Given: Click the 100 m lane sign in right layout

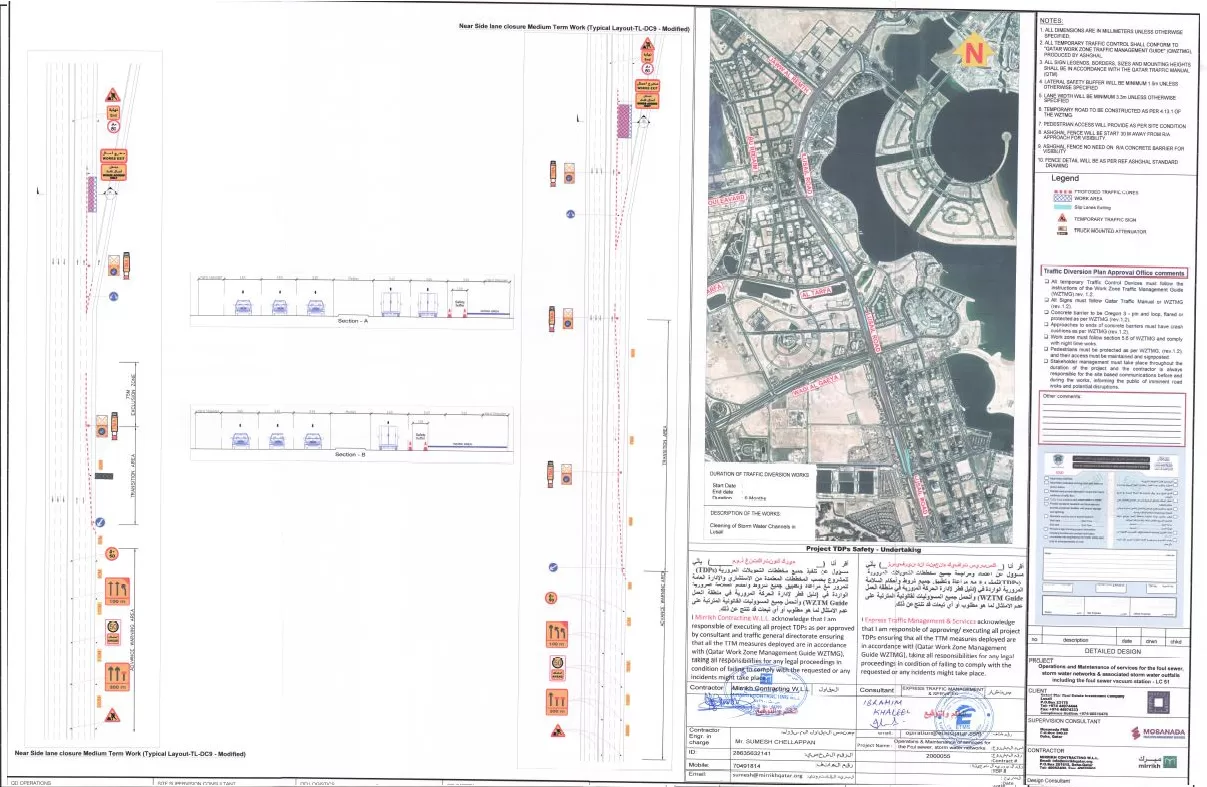Looking at the screenshot, I should point(558,636).
